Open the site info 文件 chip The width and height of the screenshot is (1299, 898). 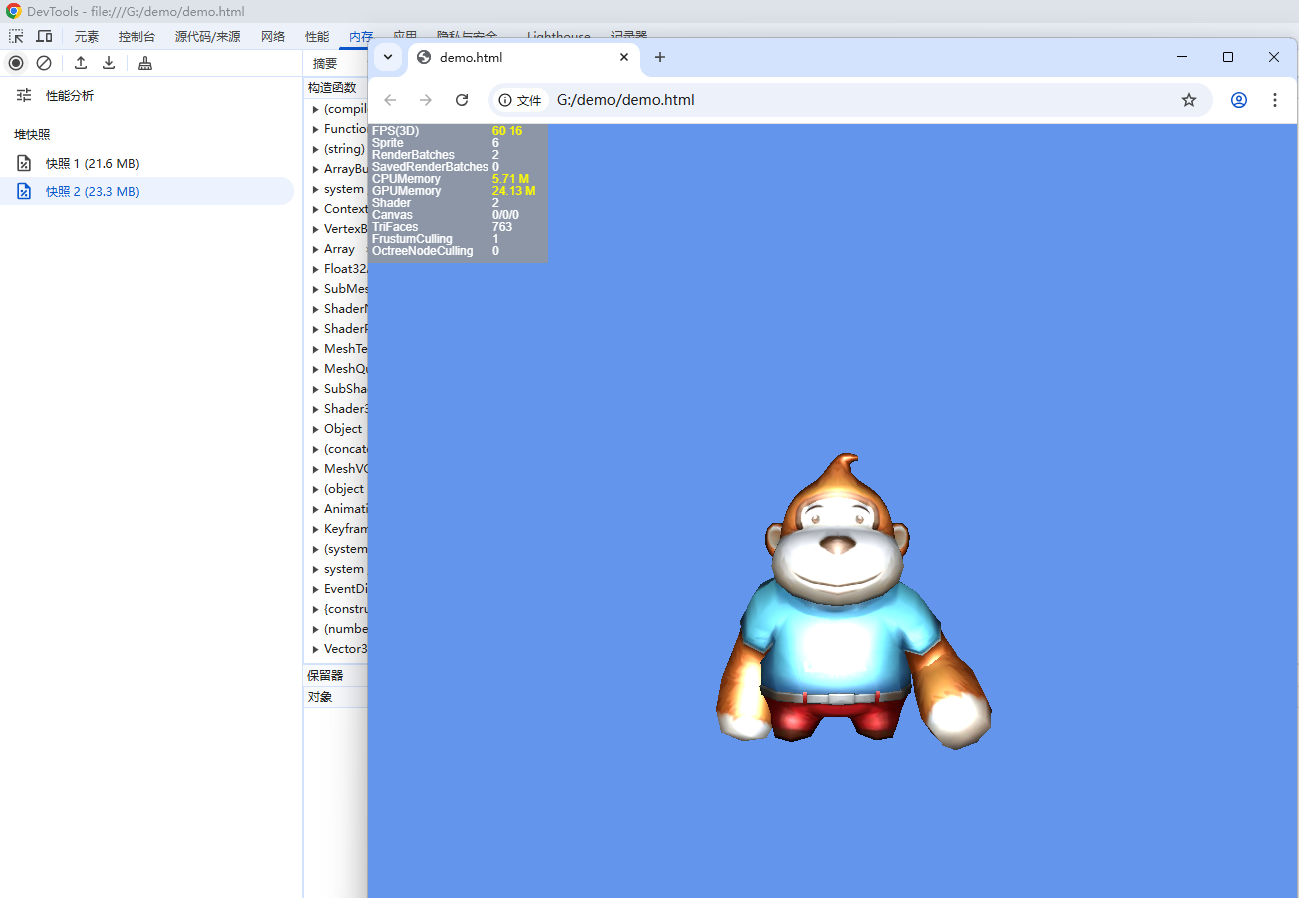(520, 100)
